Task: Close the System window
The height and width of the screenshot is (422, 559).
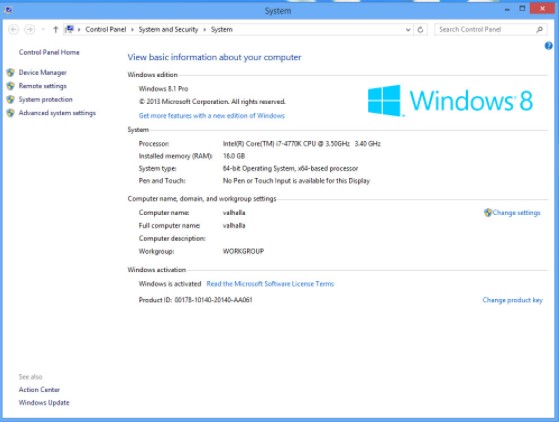Action: click(542, 8)
